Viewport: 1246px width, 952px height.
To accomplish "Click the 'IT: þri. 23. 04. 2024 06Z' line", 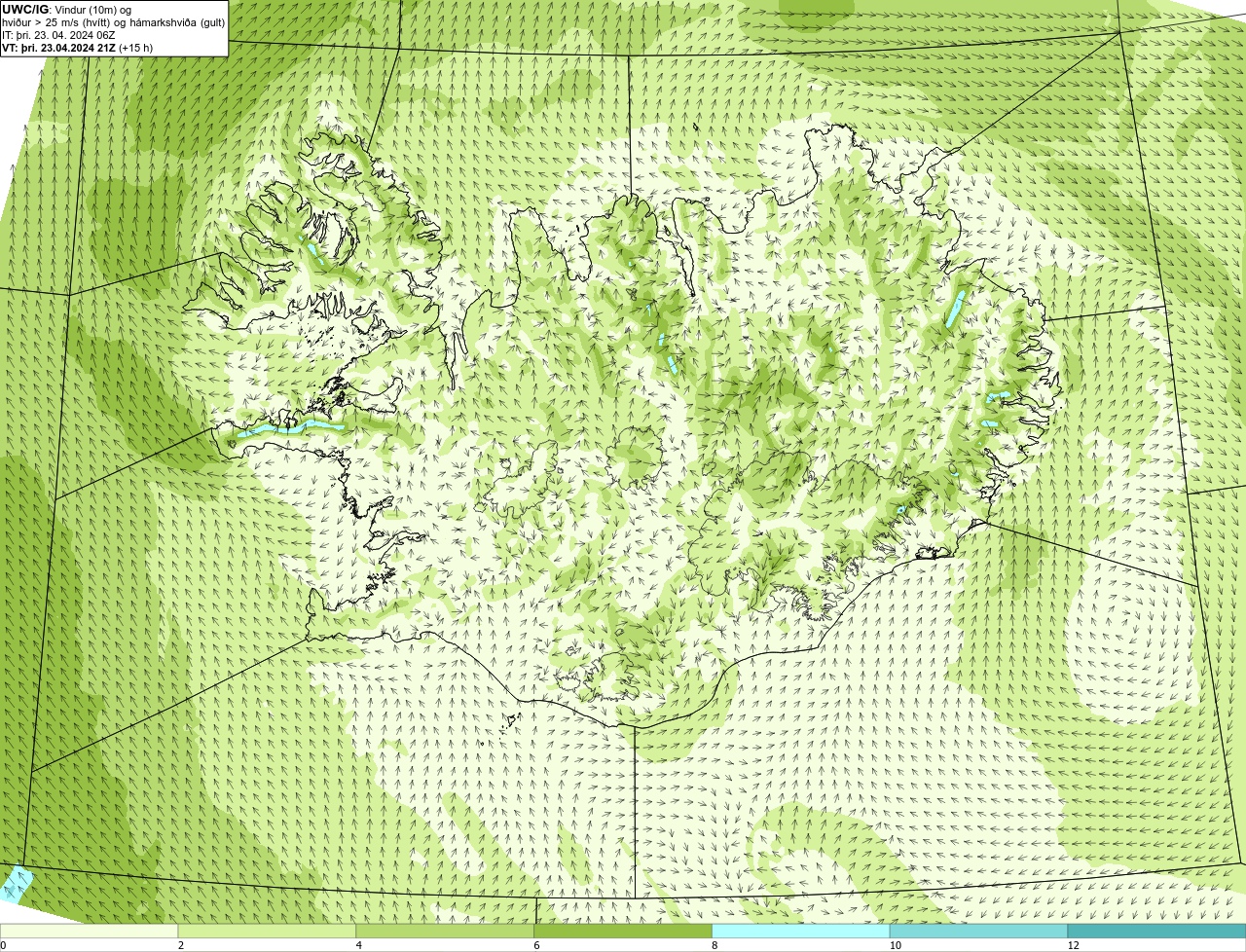I will point(58,35).
